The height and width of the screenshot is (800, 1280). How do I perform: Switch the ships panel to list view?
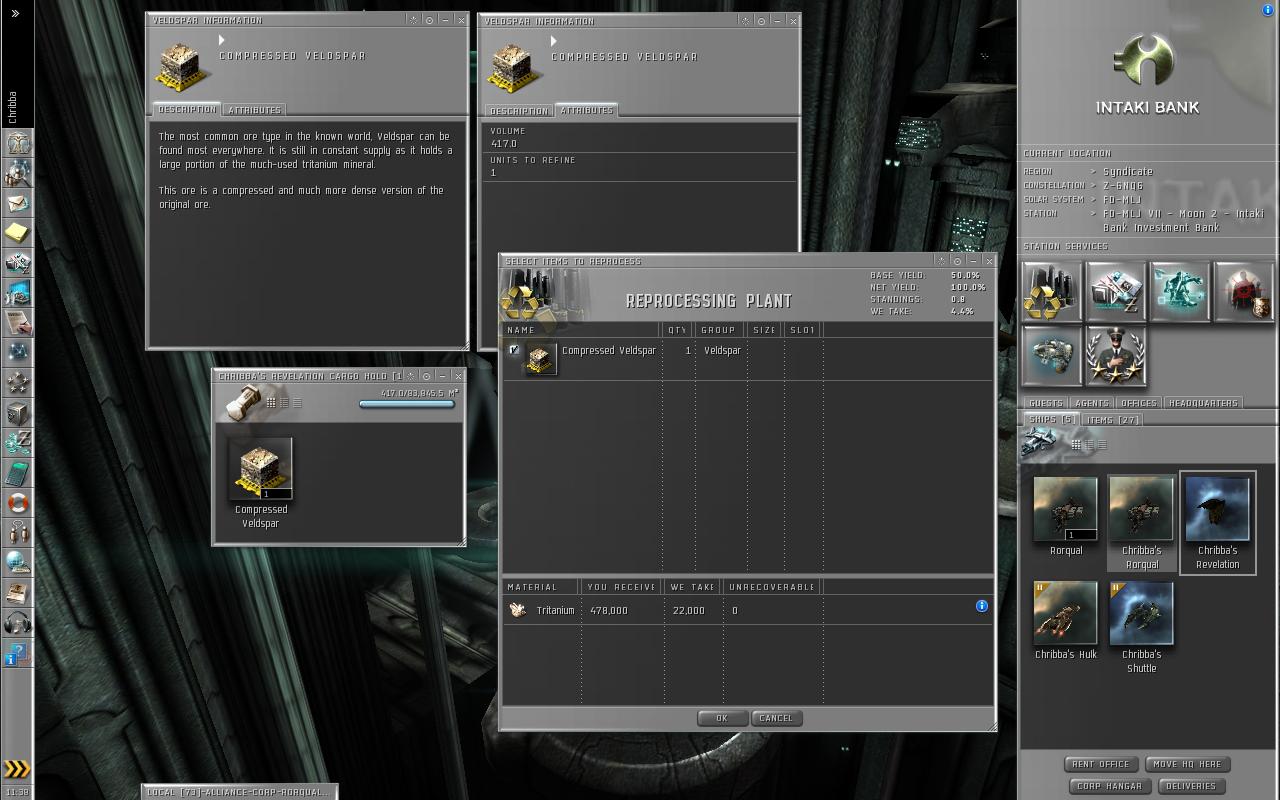click(1102, 444)
